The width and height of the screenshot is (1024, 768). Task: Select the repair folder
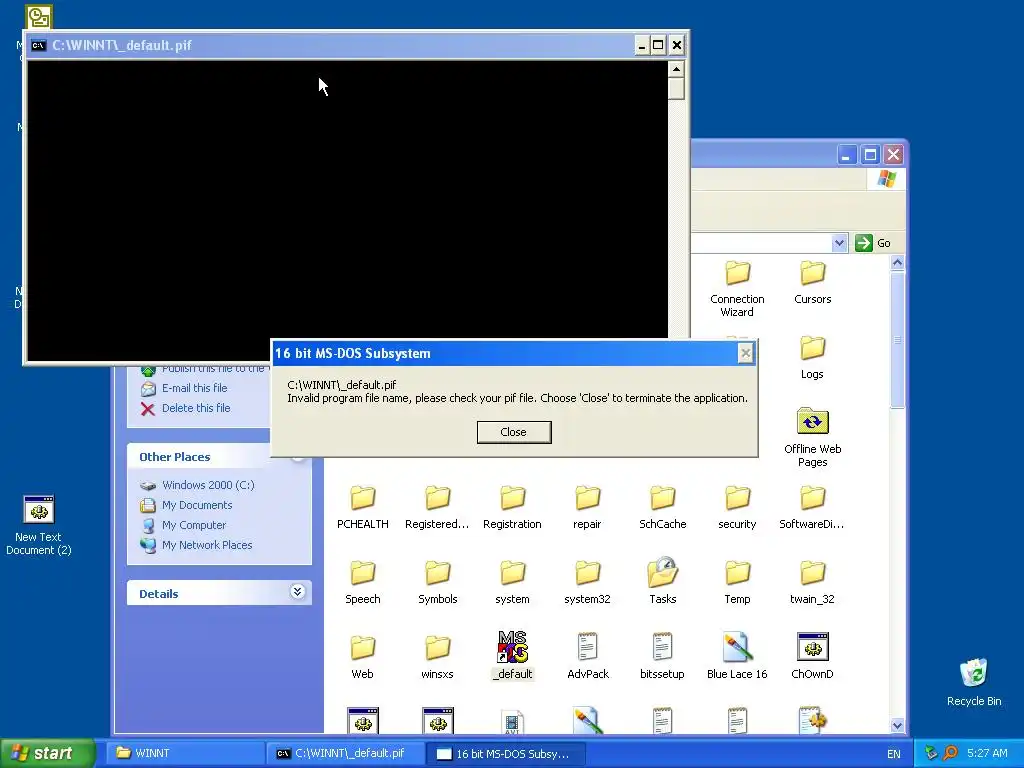[587, 507]
